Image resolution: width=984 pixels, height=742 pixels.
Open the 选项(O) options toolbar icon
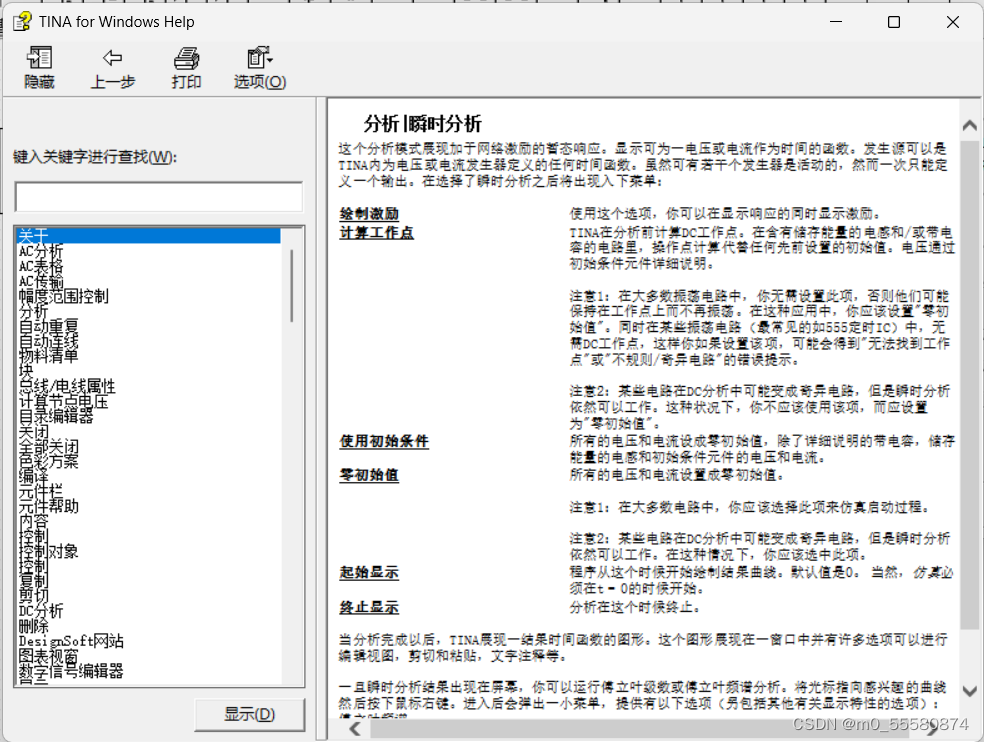coord(258,67)
